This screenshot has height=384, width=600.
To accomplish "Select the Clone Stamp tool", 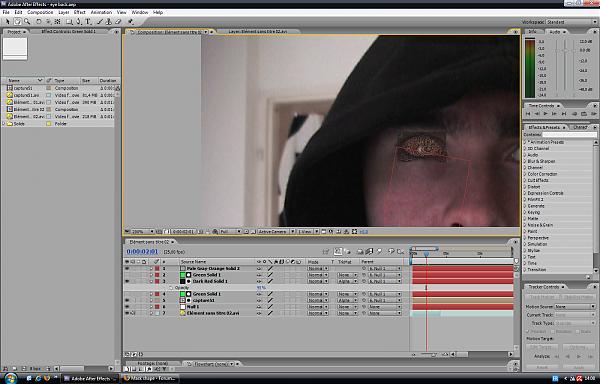I will coord(109,22).
